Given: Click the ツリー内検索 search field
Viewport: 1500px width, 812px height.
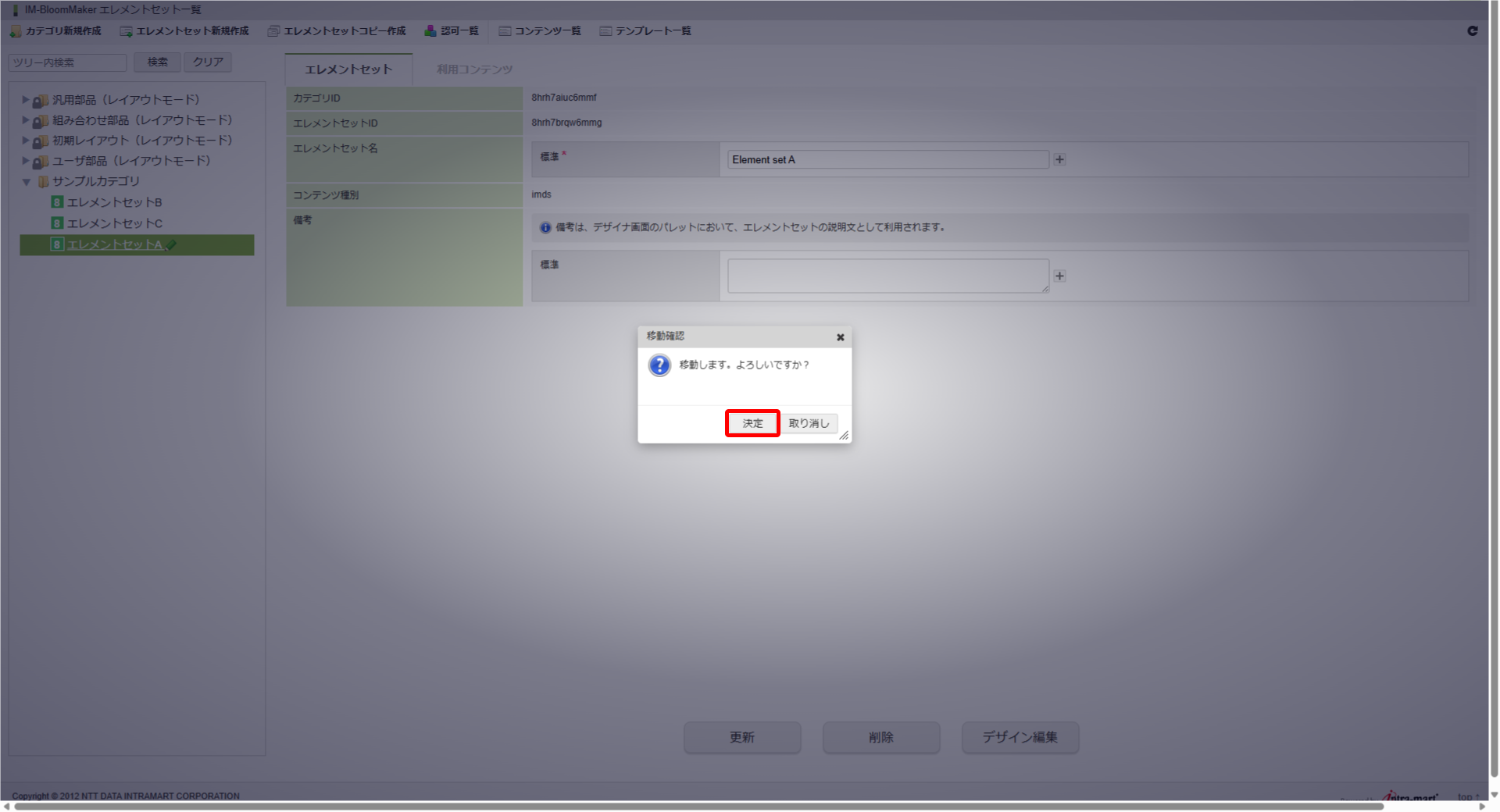Looking at the screenshot, I should tap(68, 62).
